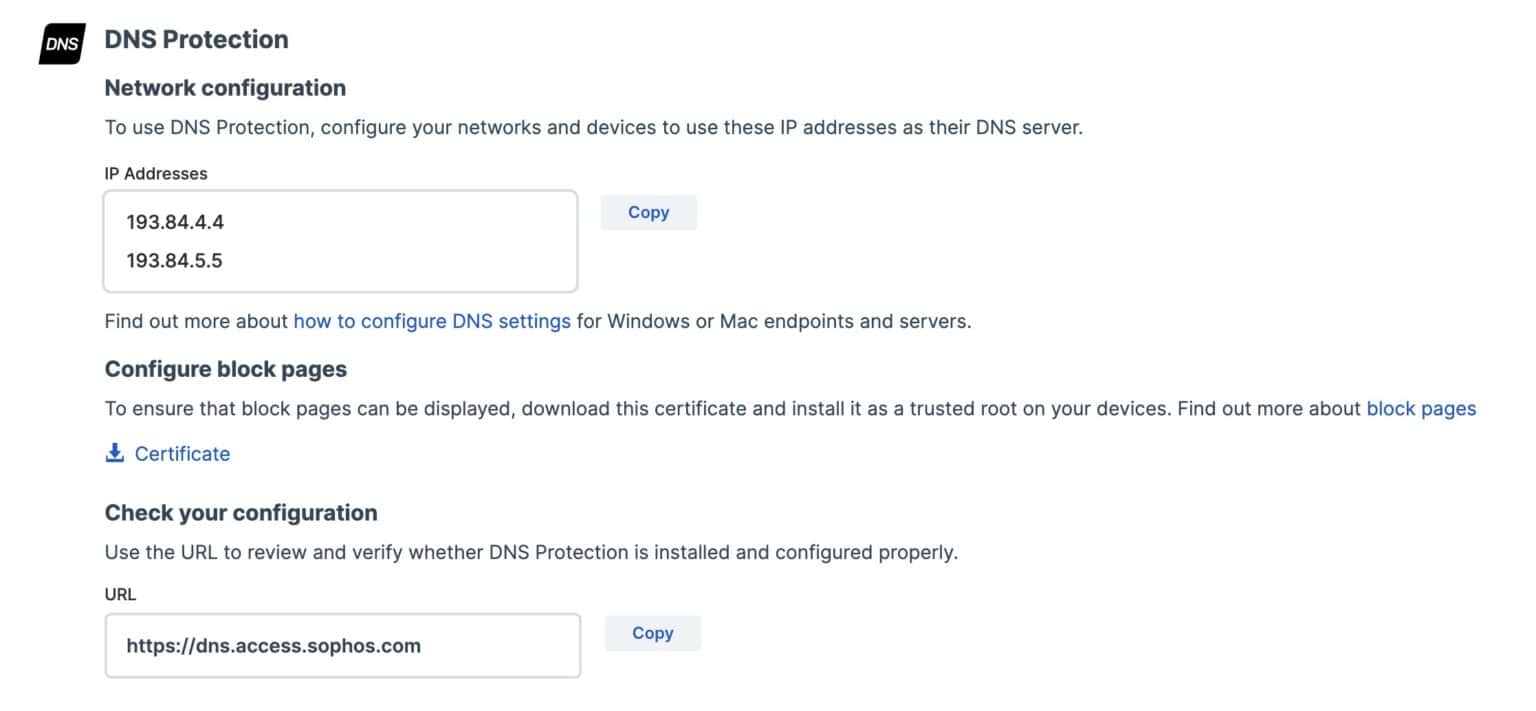
Task: Click the URL label above the field
Action: click(x=119, y=594)
